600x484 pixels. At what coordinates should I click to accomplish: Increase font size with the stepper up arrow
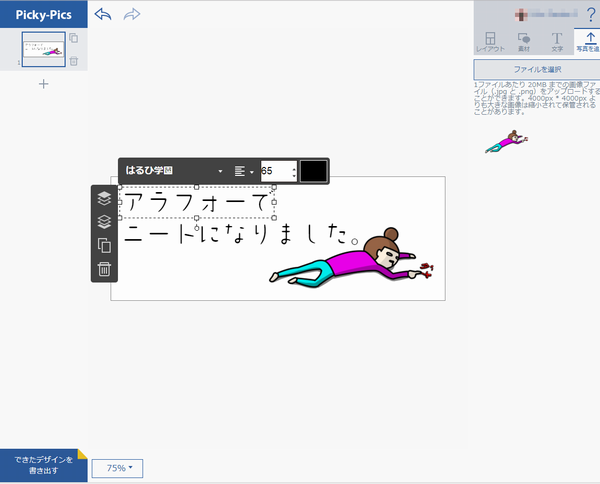(294, 168)
